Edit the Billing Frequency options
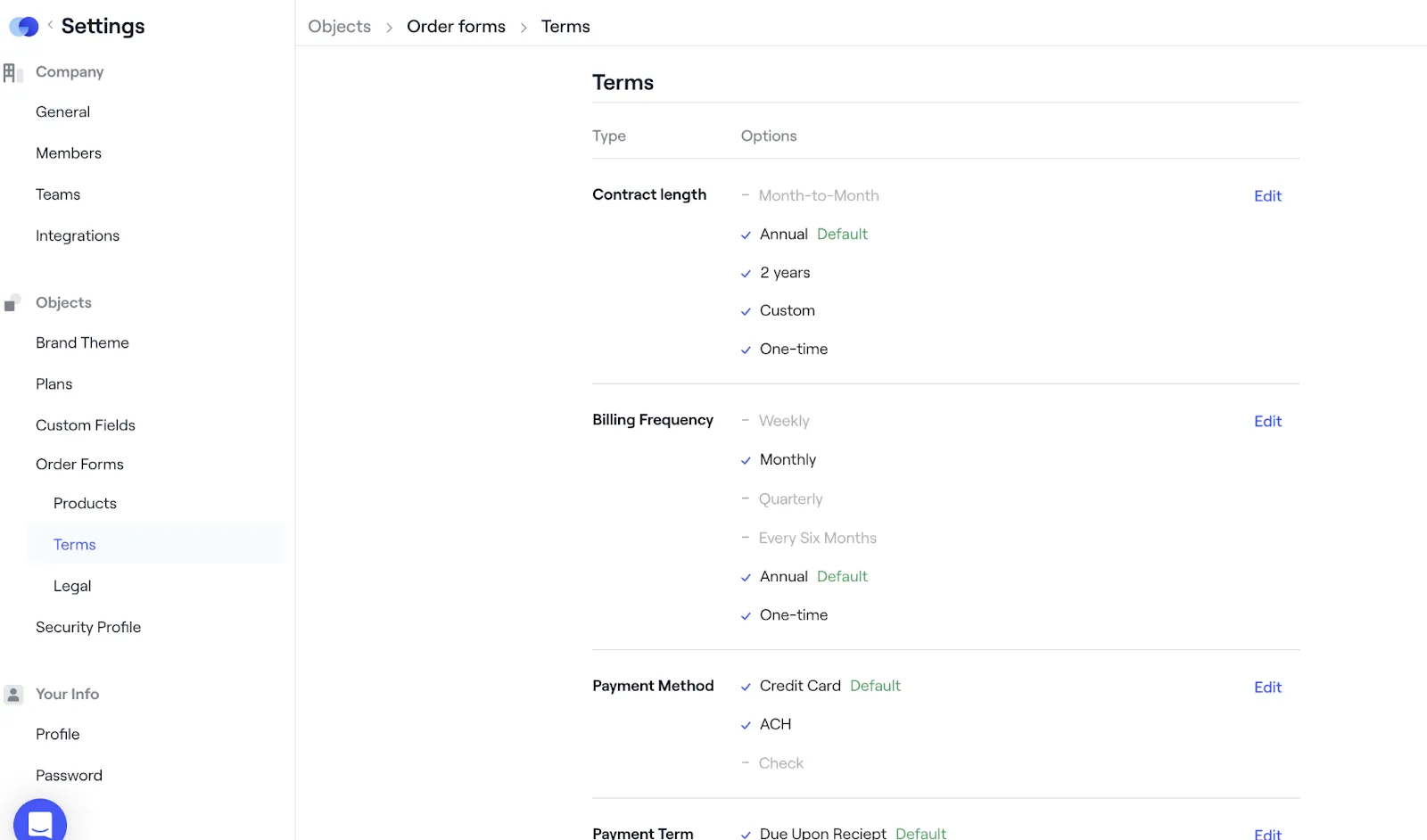 coord(1267,422)
